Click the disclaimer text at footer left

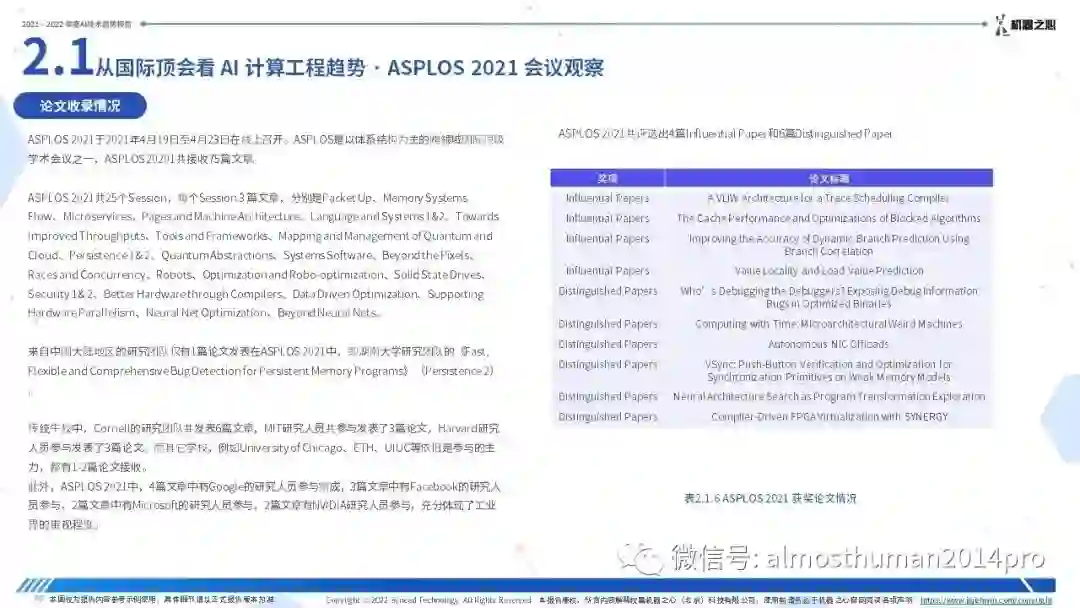161,600
